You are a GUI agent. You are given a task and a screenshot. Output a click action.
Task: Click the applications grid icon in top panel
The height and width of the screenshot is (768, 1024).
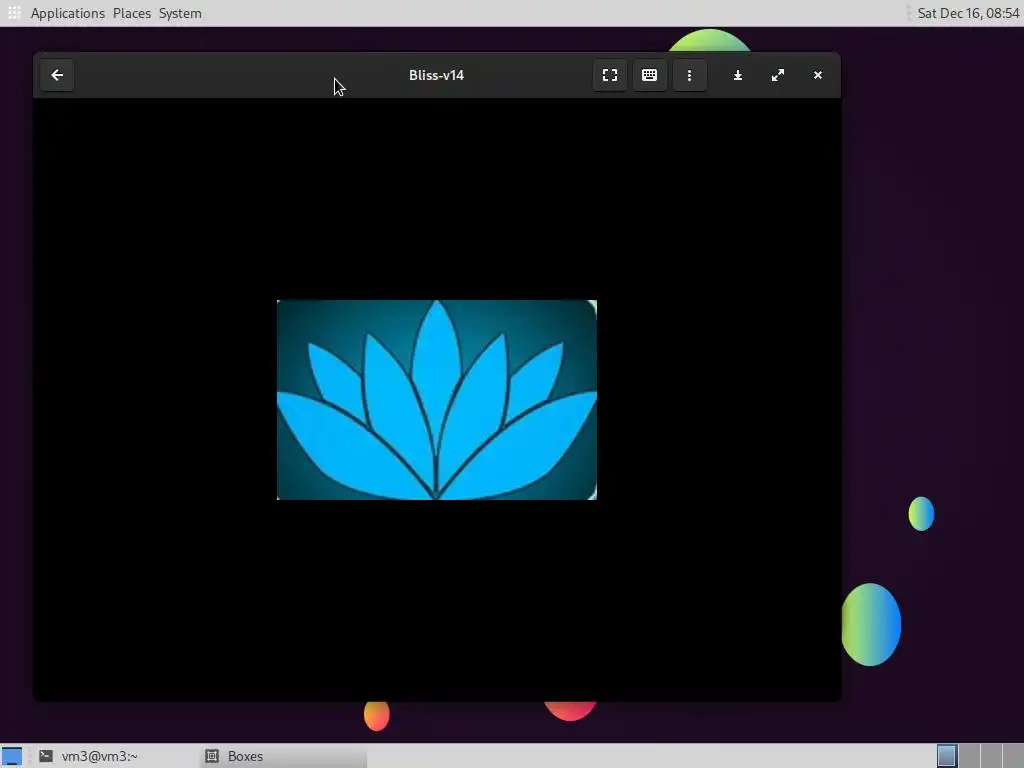click(x=14, y=12)
